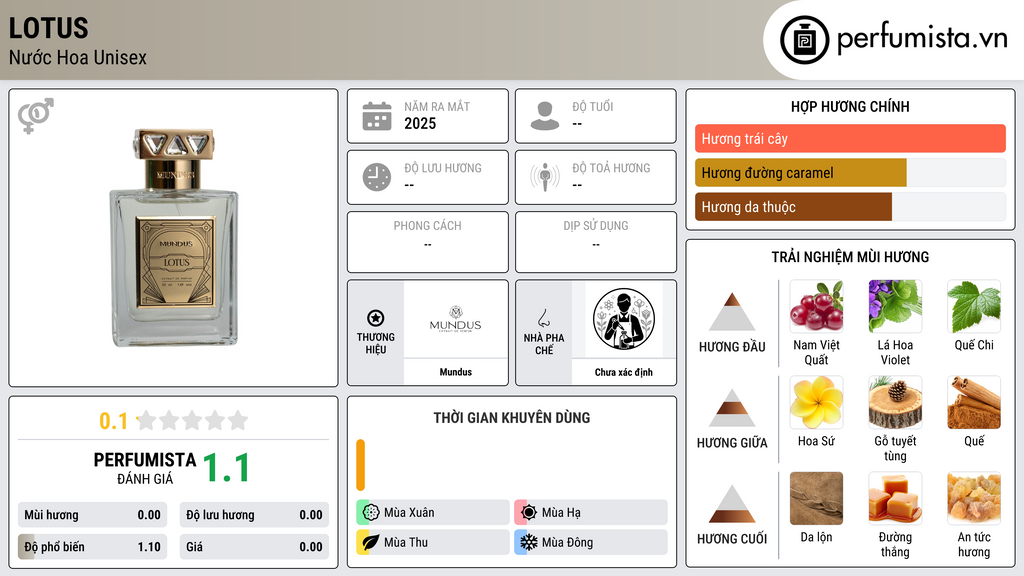
Task: Select the Mùa Hạ season chip
Action: coord(591,513)
